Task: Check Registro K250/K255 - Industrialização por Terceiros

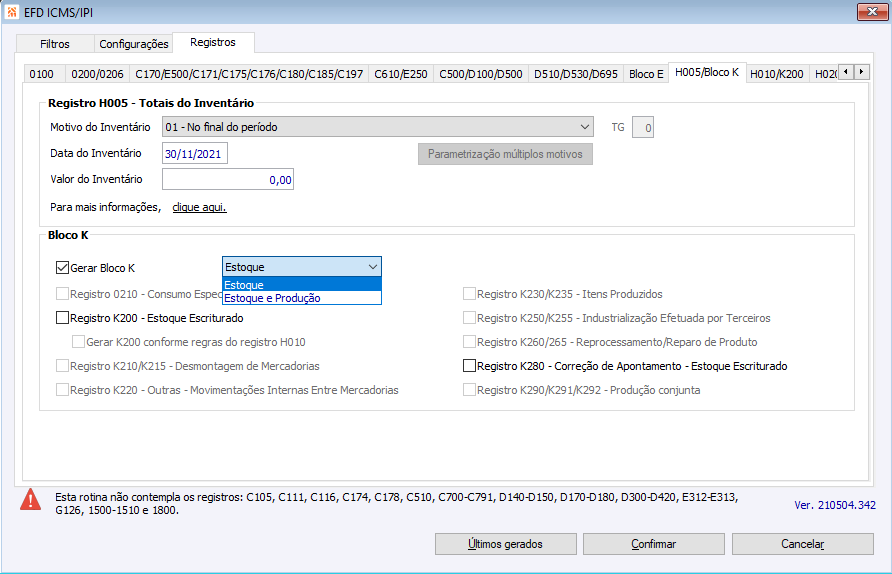Action: coord(469,318)
